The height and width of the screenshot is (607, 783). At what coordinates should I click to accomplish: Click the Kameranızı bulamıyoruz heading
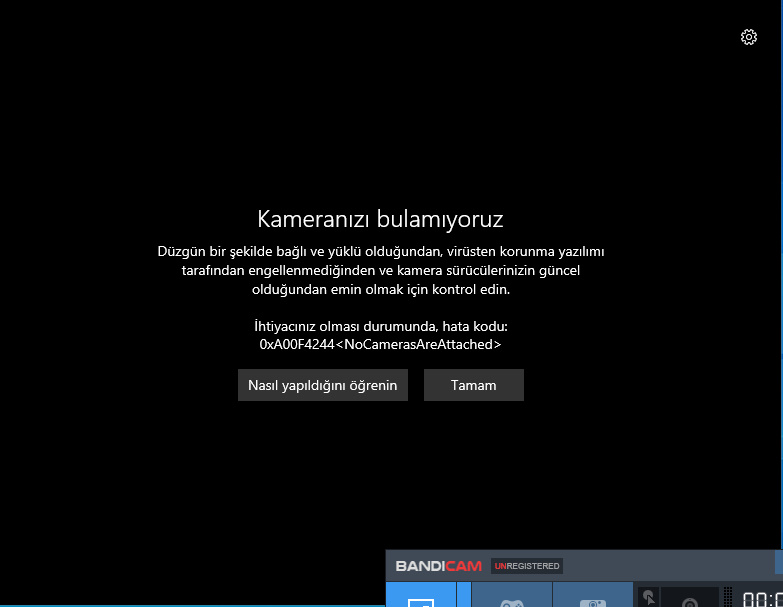pyautogui.click(x=380, y=218)
